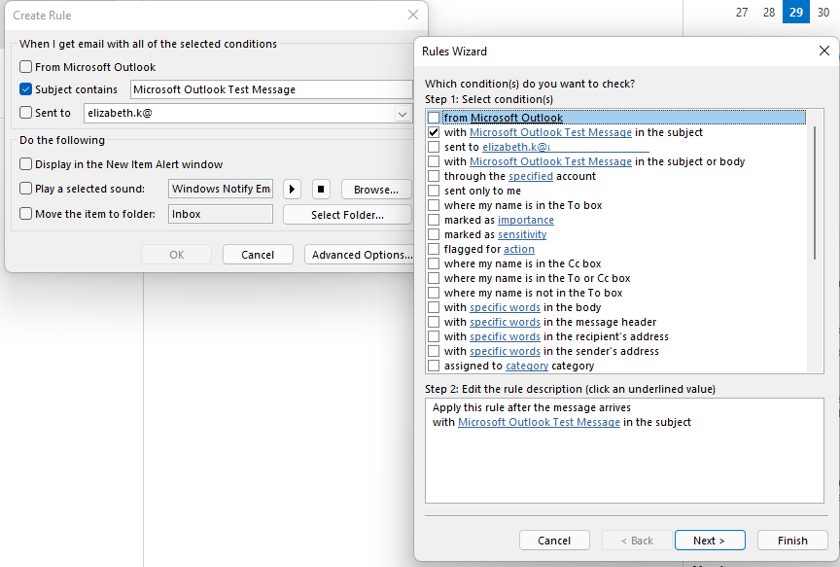Check 'where my name is in the To or Cc box'
The height and width of the screenshot is (567, 840).
tap(434, 278)
